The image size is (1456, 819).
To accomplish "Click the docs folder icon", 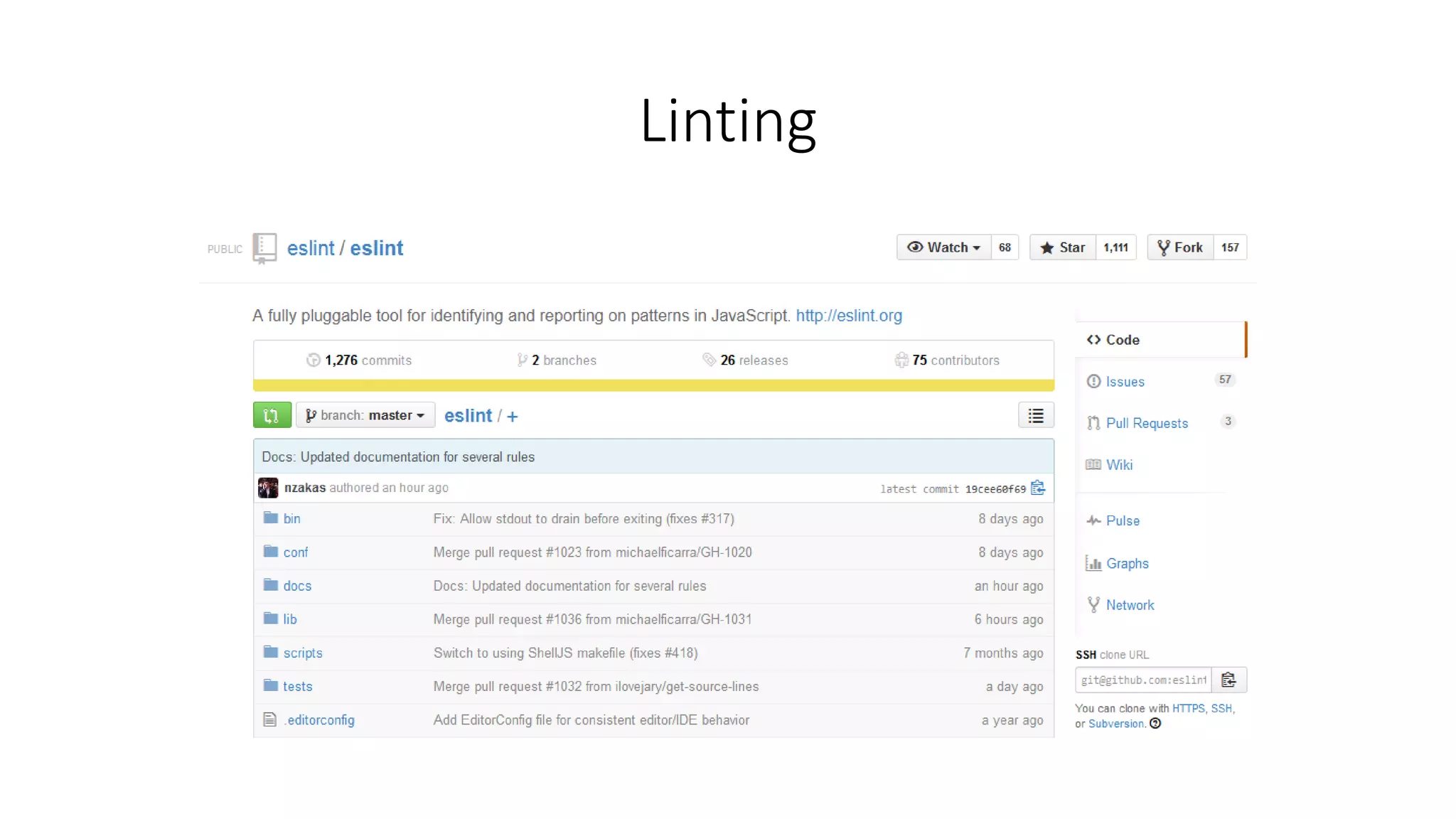I will point(270,584).
